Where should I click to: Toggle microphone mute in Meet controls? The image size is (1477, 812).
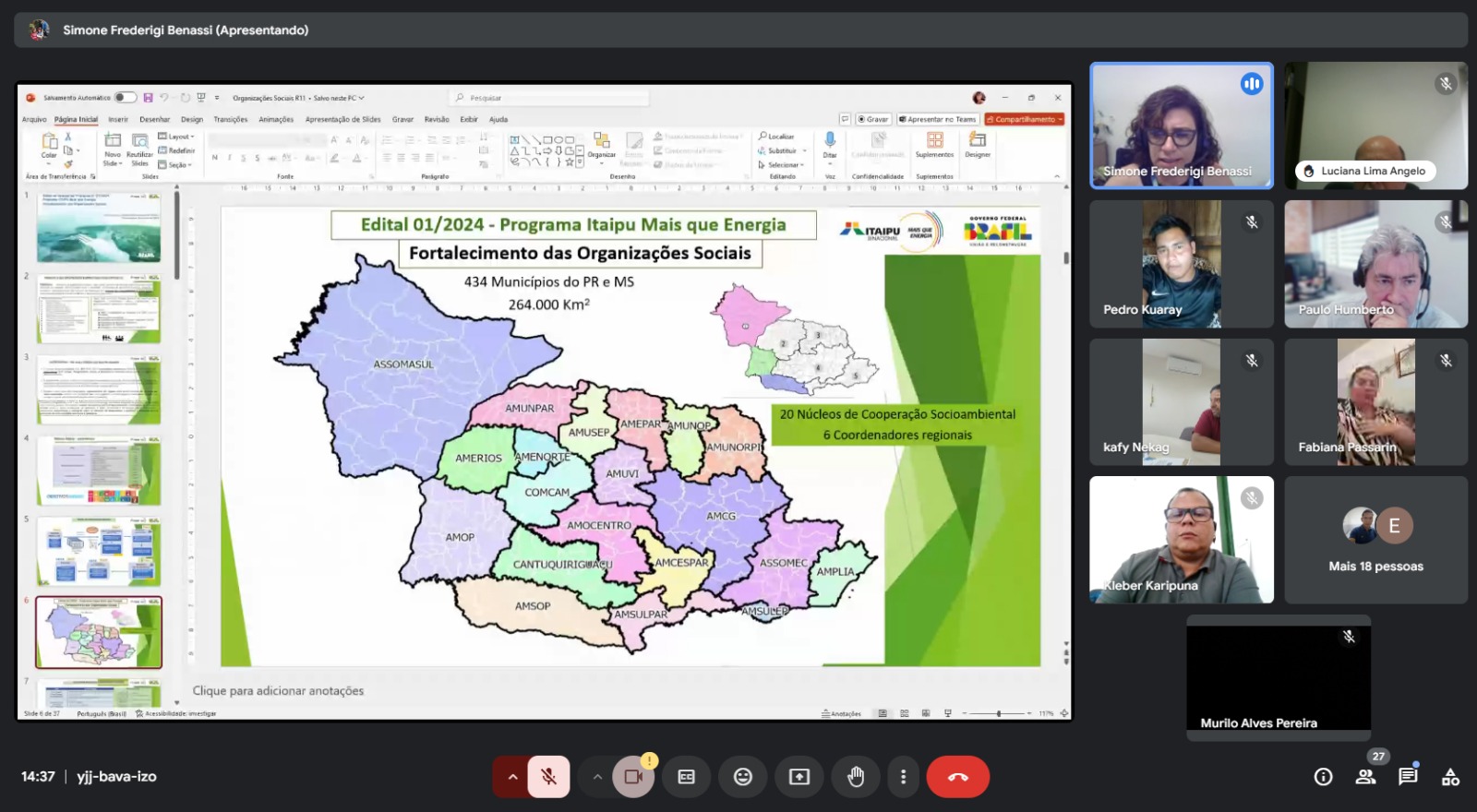(548, 777)
